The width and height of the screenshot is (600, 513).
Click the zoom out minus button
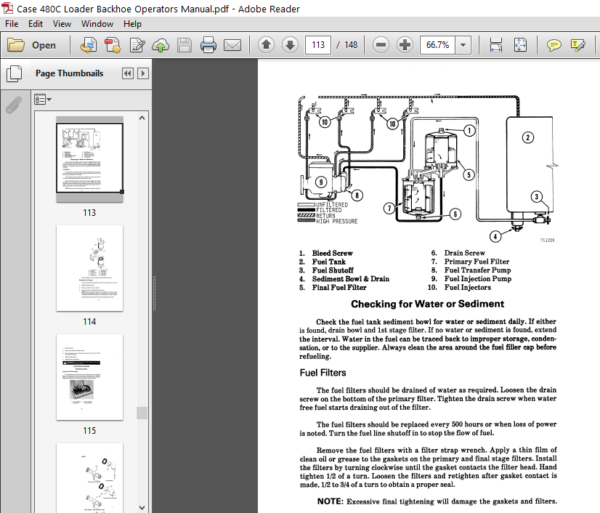381,45
